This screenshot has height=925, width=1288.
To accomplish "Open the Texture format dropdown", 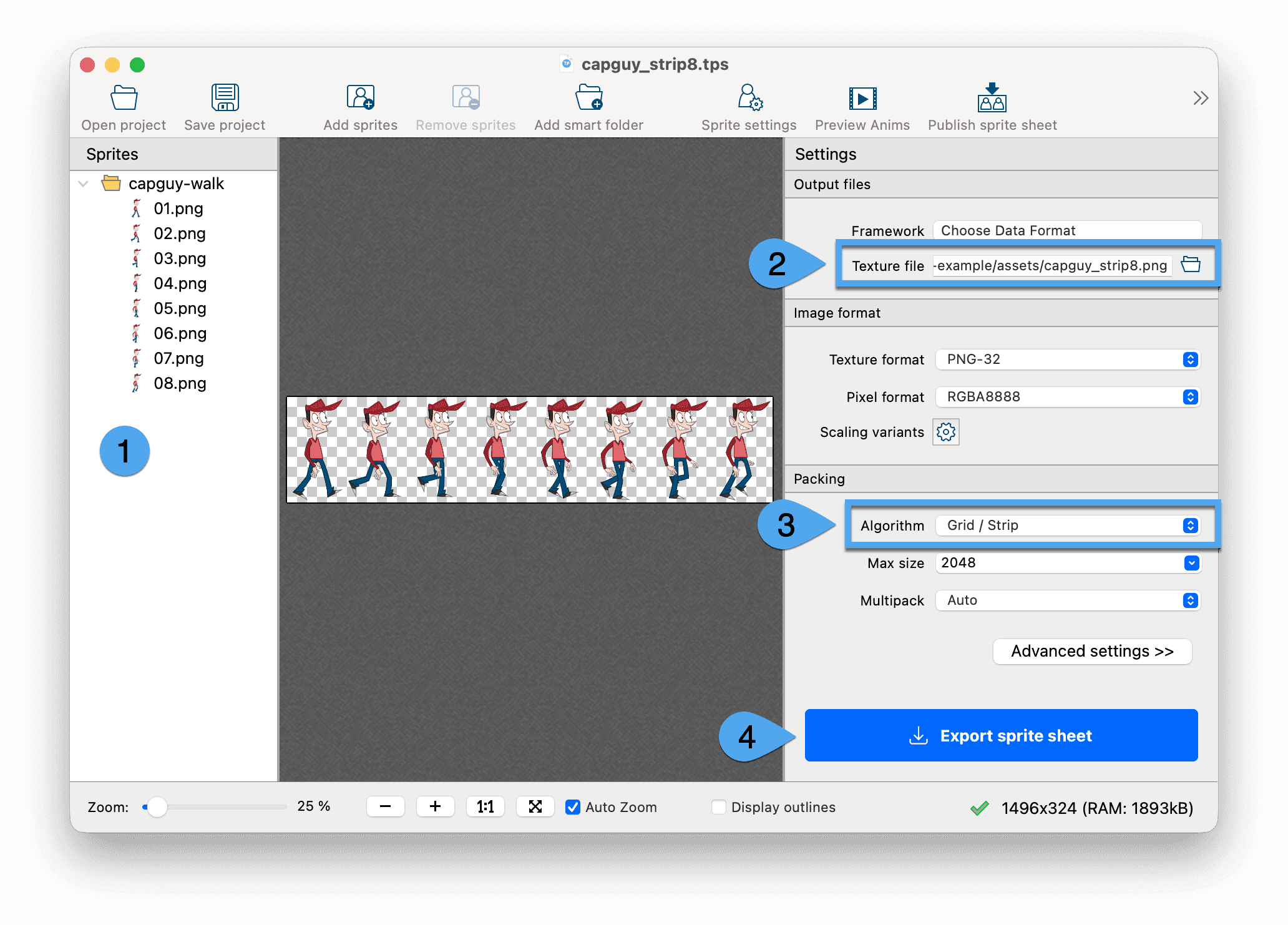I will click(x=1068, y=360).
